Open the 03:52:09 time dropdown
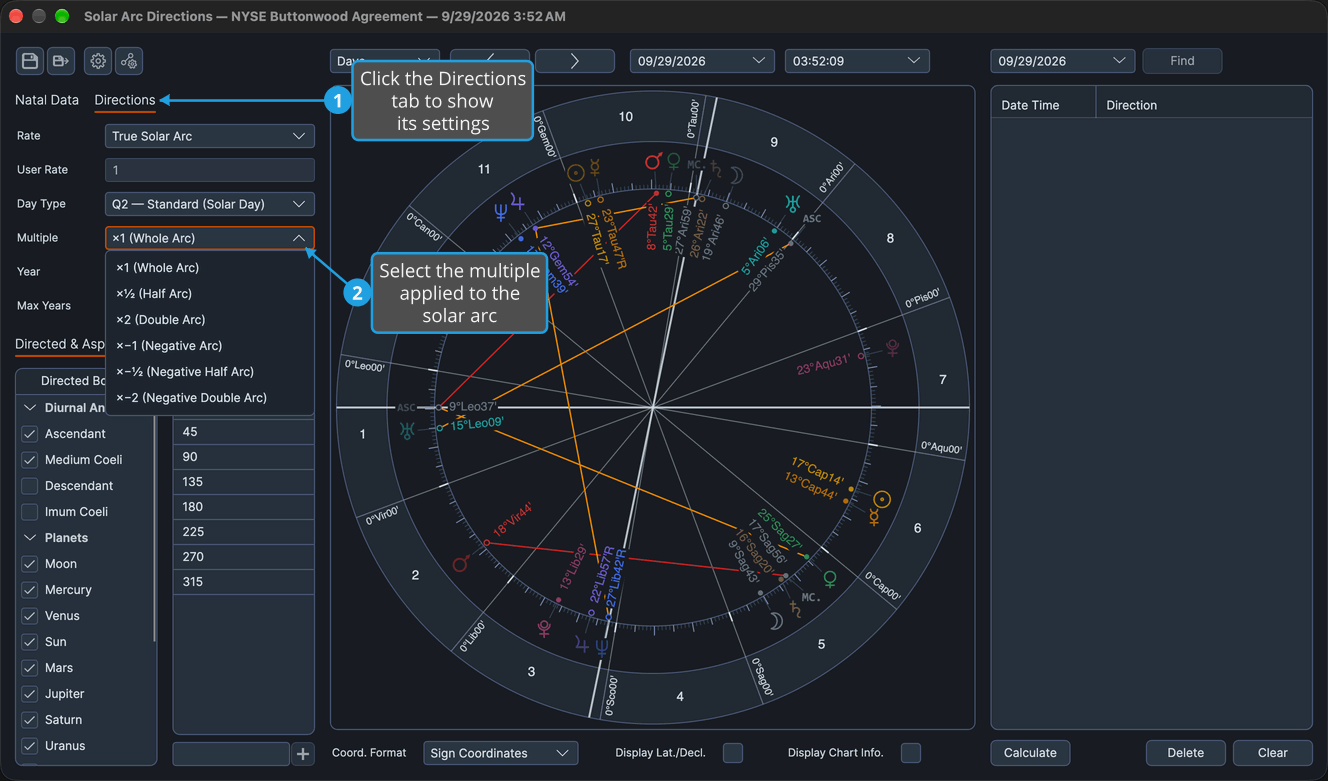 (857, 61)
